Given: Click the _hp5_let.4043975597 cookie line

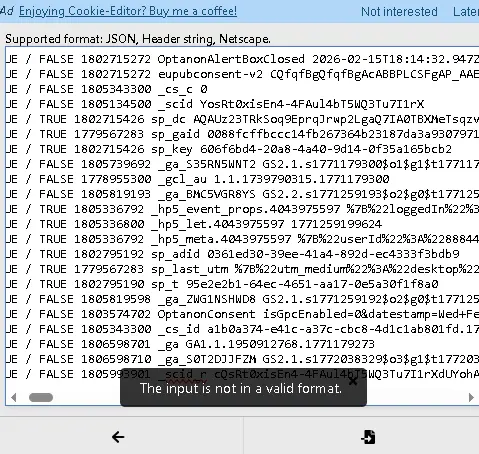Looking at the screenshot, I should click(194, 224).
